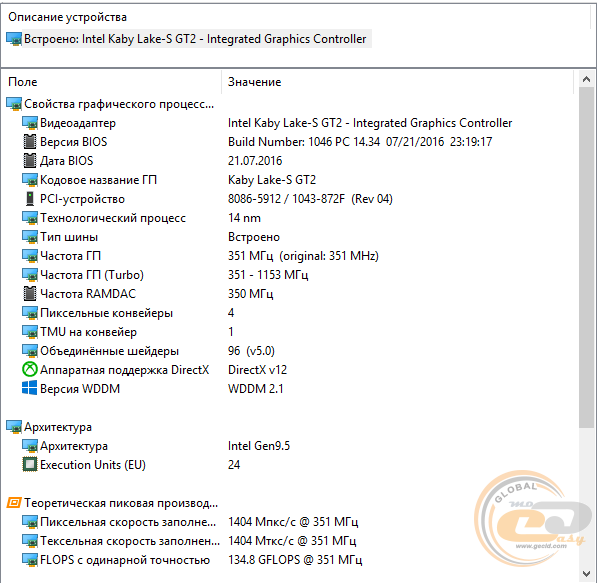
Task: Click the Частота ГП (Turbo) icon
Action: pyautogui.click(x=30, y=275)
